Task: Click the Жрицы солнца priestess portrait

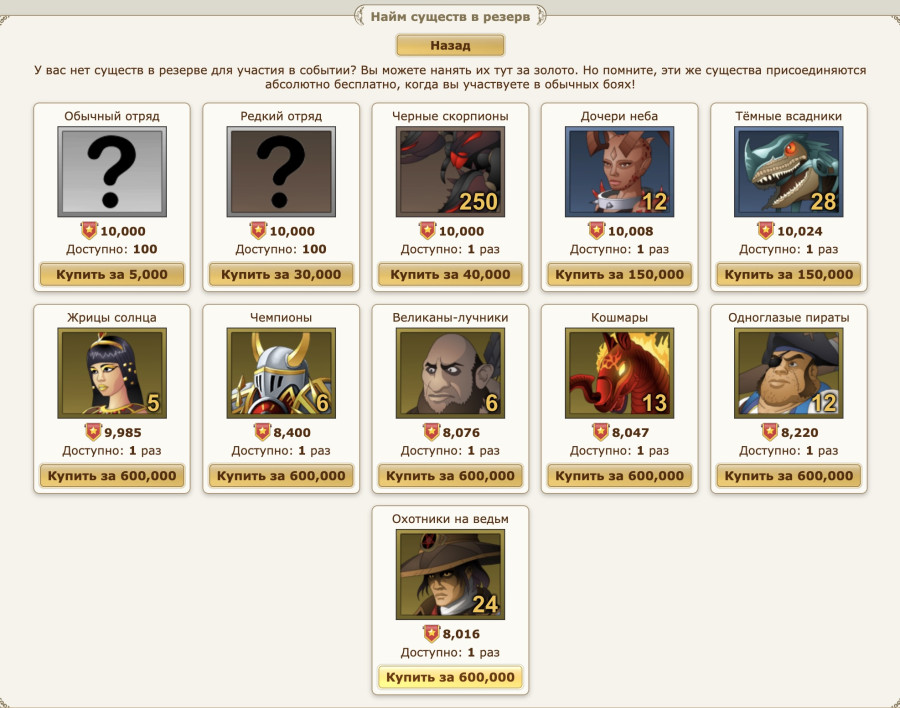Action: (112, 373)
